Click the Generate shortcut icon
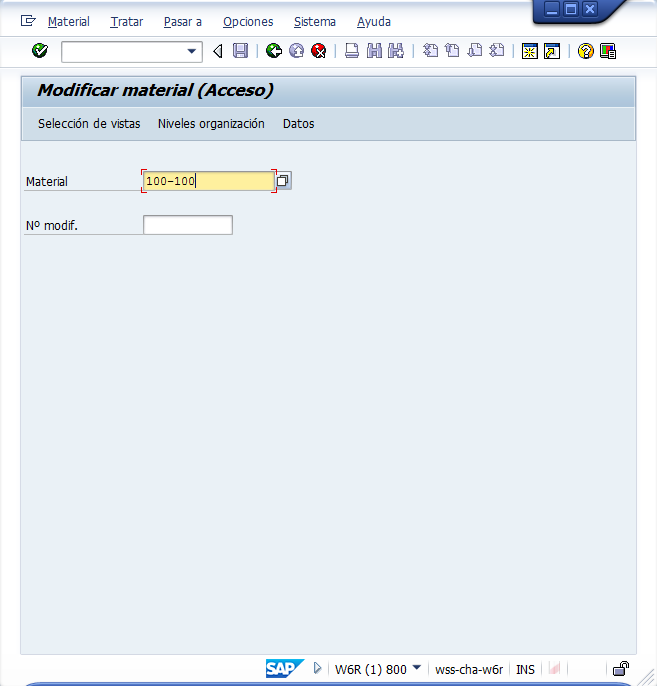657x686 pixels. (x=552, y=51)
